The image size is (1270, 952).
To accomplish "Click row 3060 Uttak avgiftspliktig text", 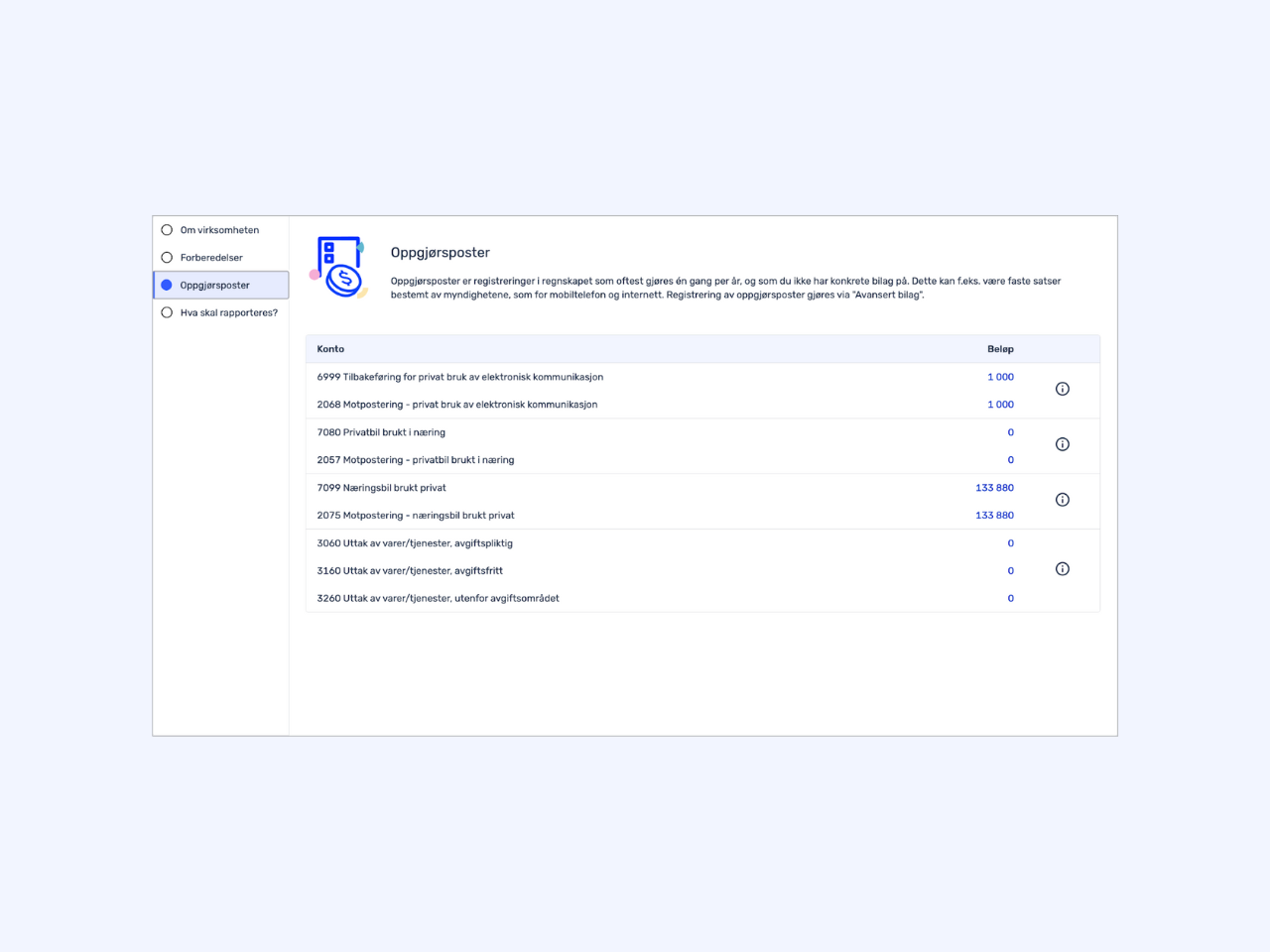I will pos(415,543).
